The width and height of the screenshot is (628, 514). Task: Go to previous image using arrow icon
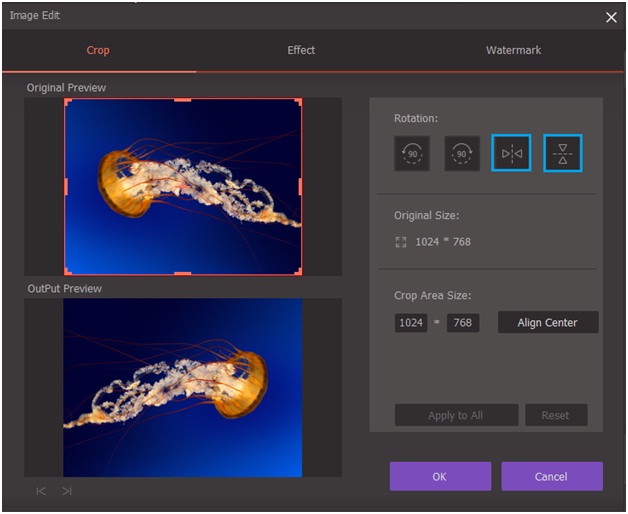pos(41,491)
